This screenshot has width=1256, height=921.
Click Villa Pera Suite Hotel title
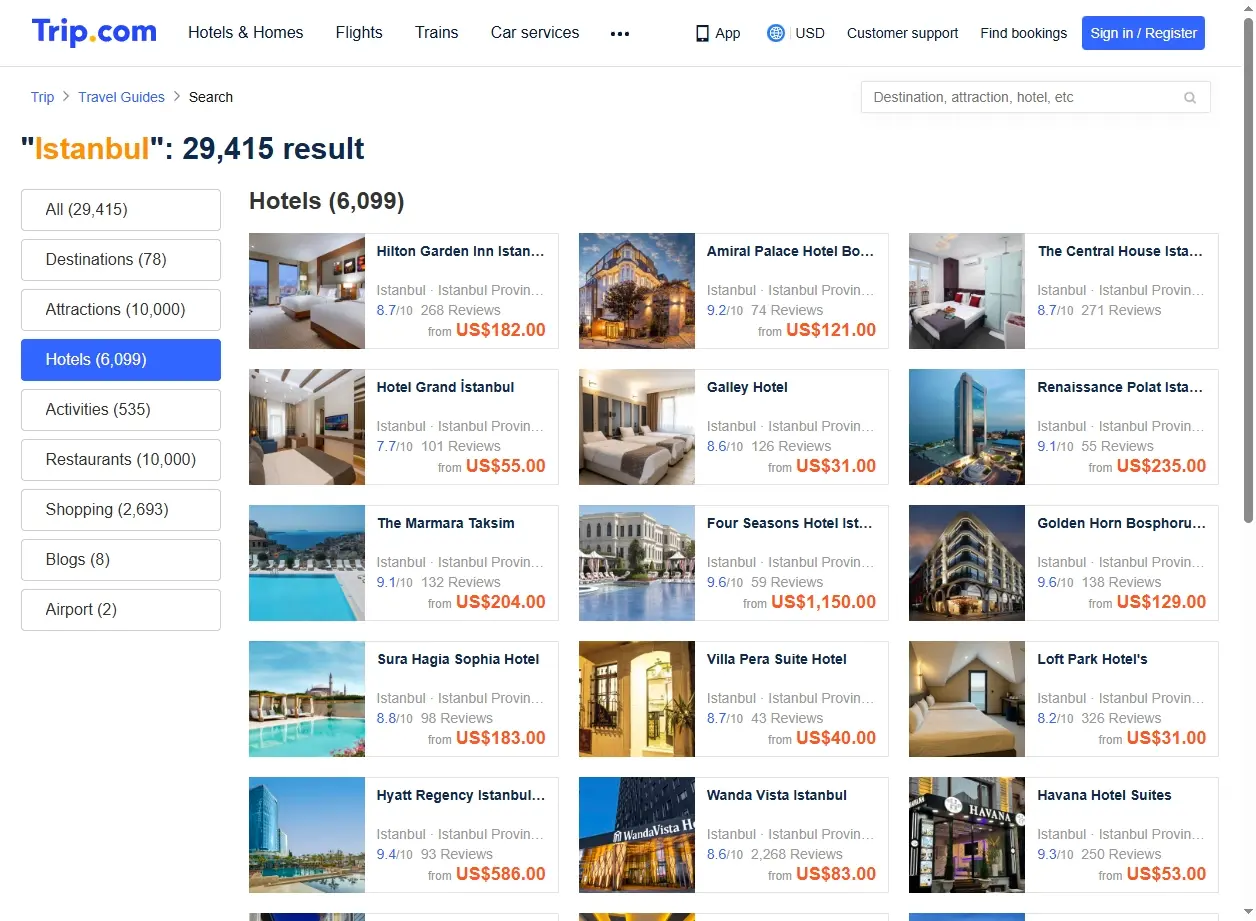point(777,660)
